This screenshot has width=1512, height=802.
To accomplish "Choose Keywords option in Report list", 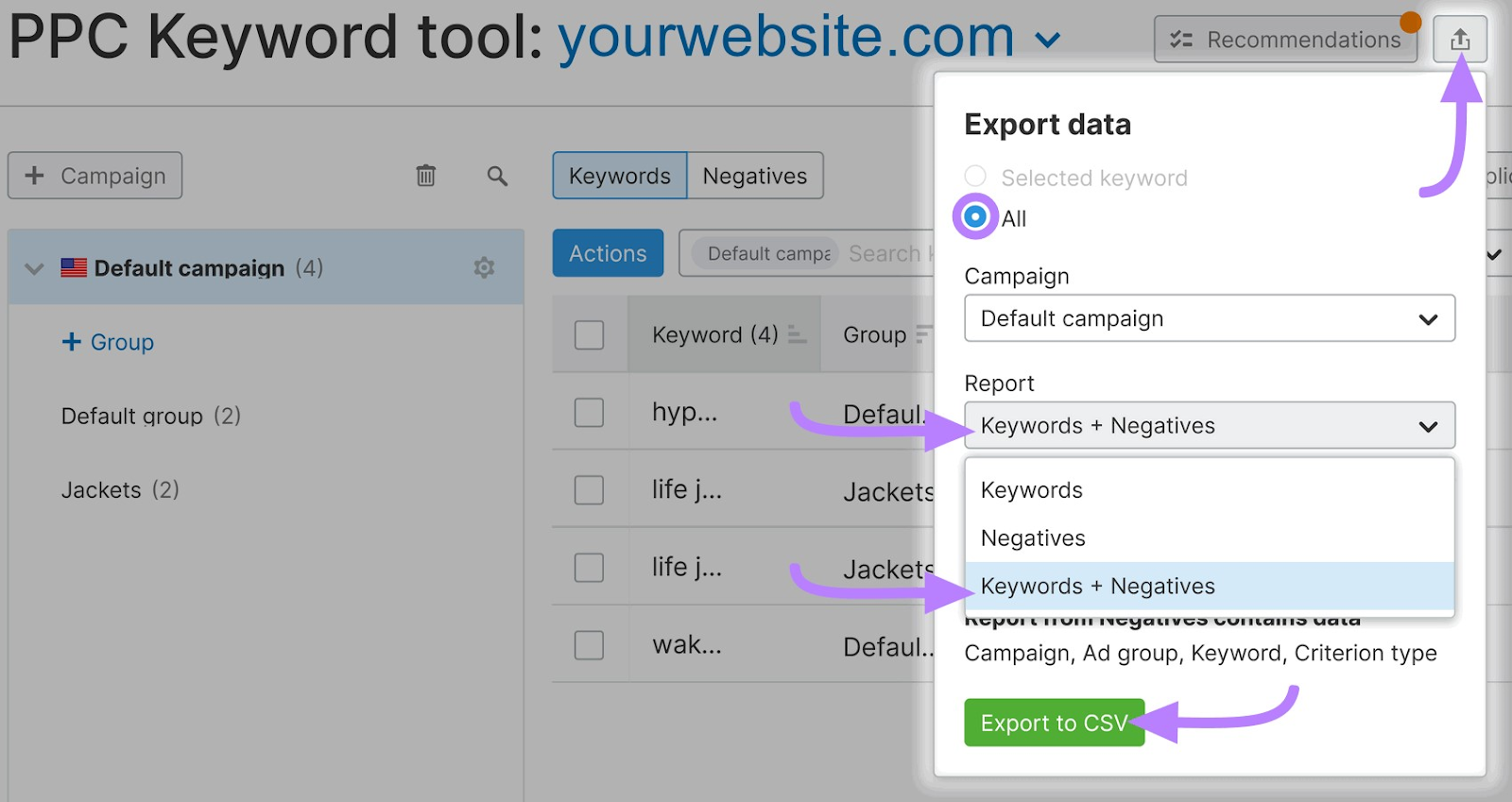I will click(x=1210, y=490).
